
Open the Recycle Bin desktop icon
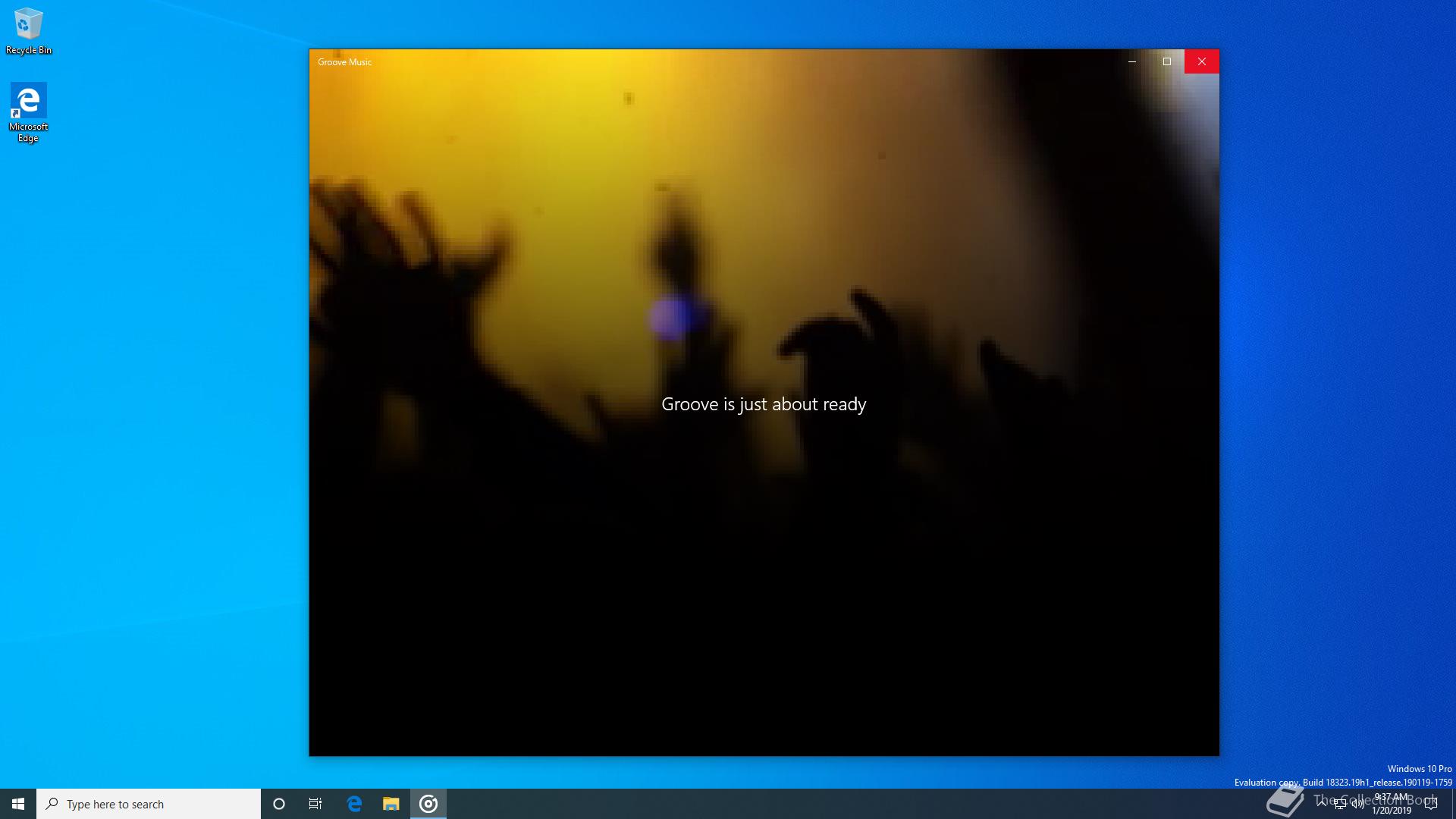(28, 31)
